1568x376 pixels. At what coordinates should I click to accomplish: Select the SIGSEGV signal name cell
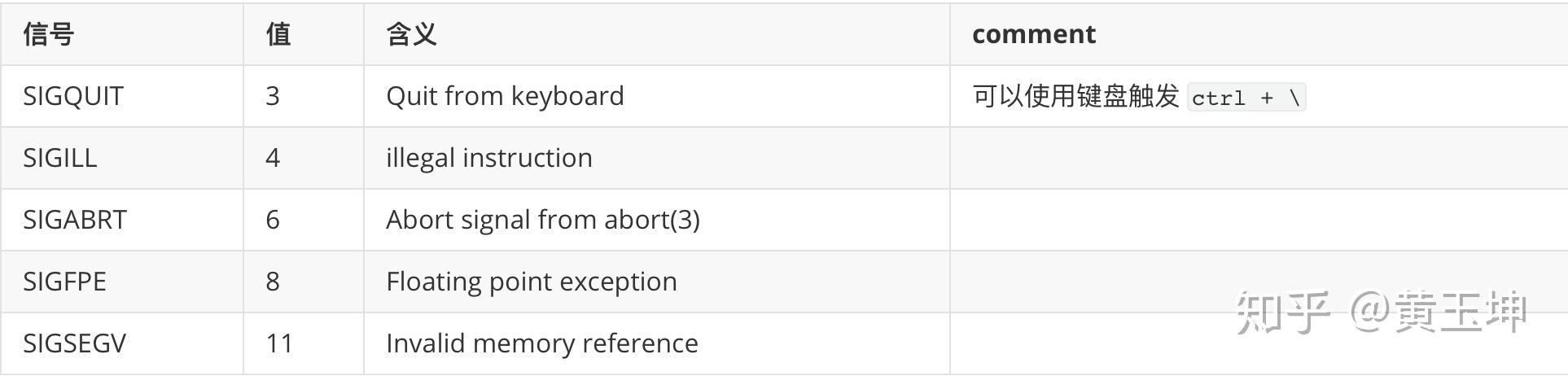(74, 343)
